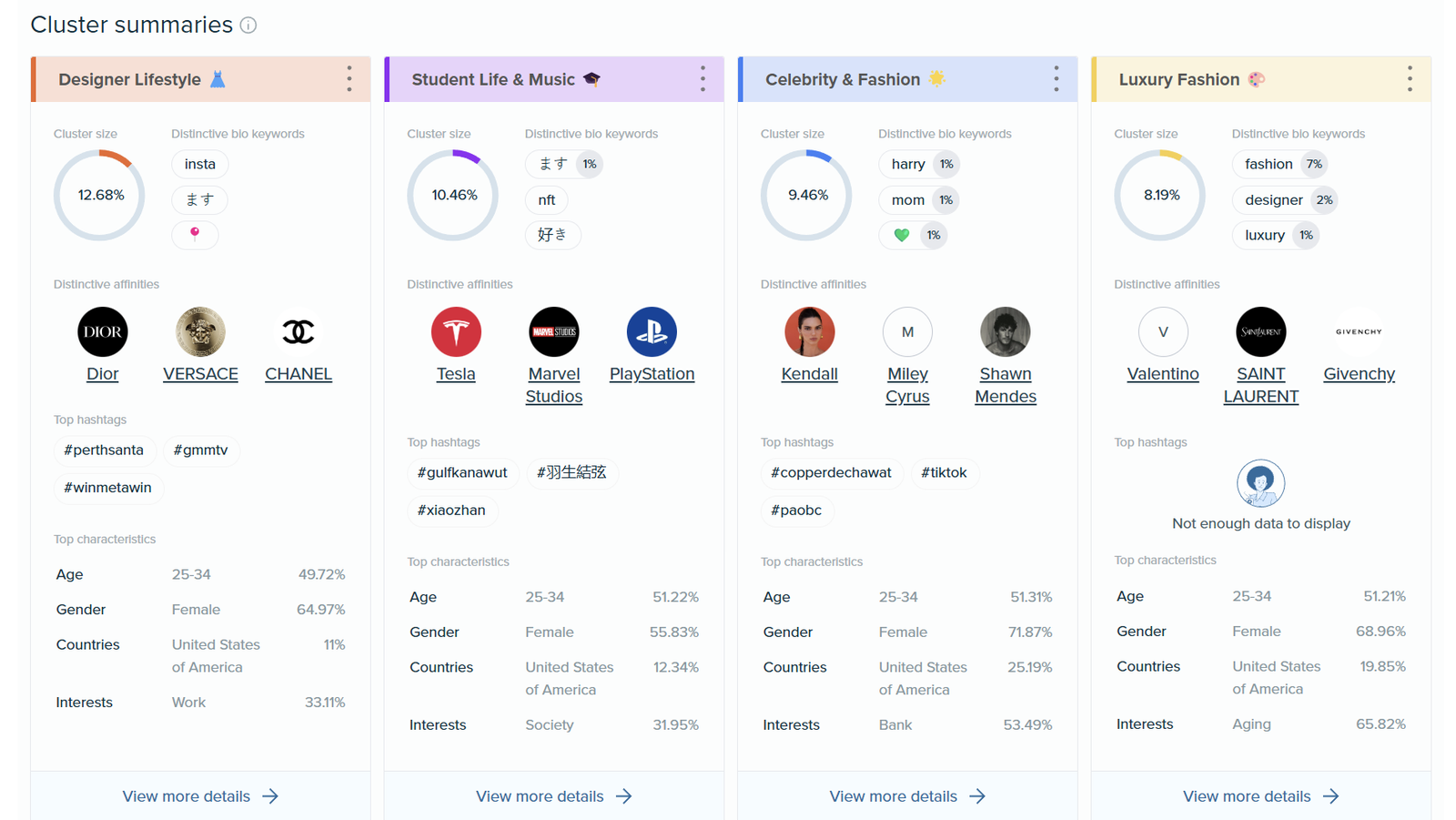Open the Shawn Mendes affinity link
Viewport: 1456px width, 820px height.
point(1006,385)
